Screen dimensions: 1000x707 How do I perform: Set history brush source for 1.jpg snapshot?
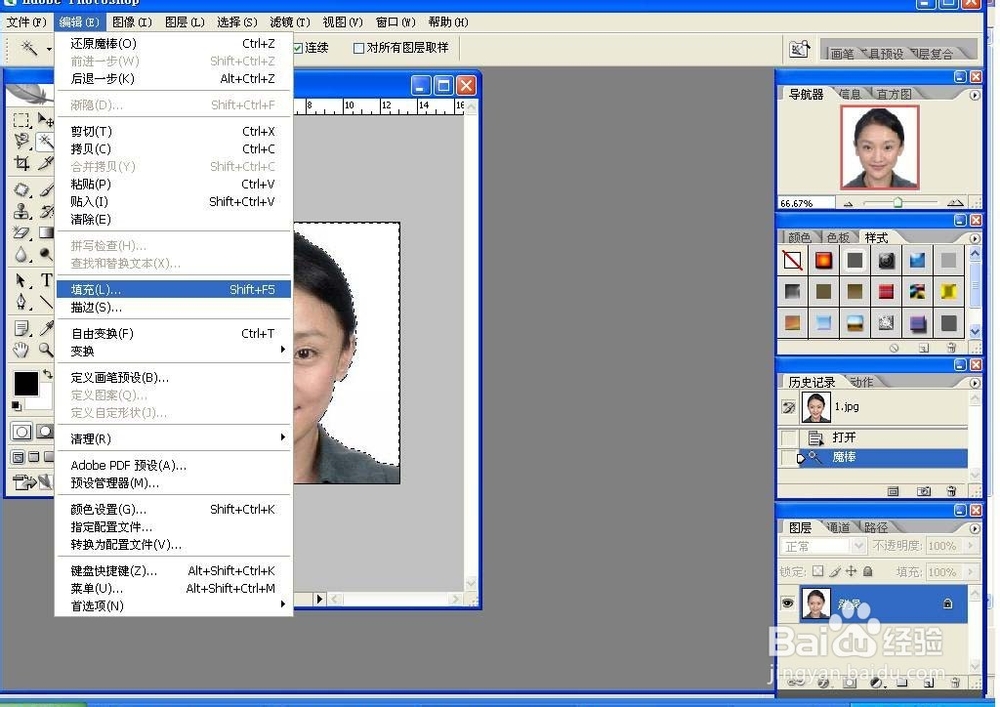788,407
